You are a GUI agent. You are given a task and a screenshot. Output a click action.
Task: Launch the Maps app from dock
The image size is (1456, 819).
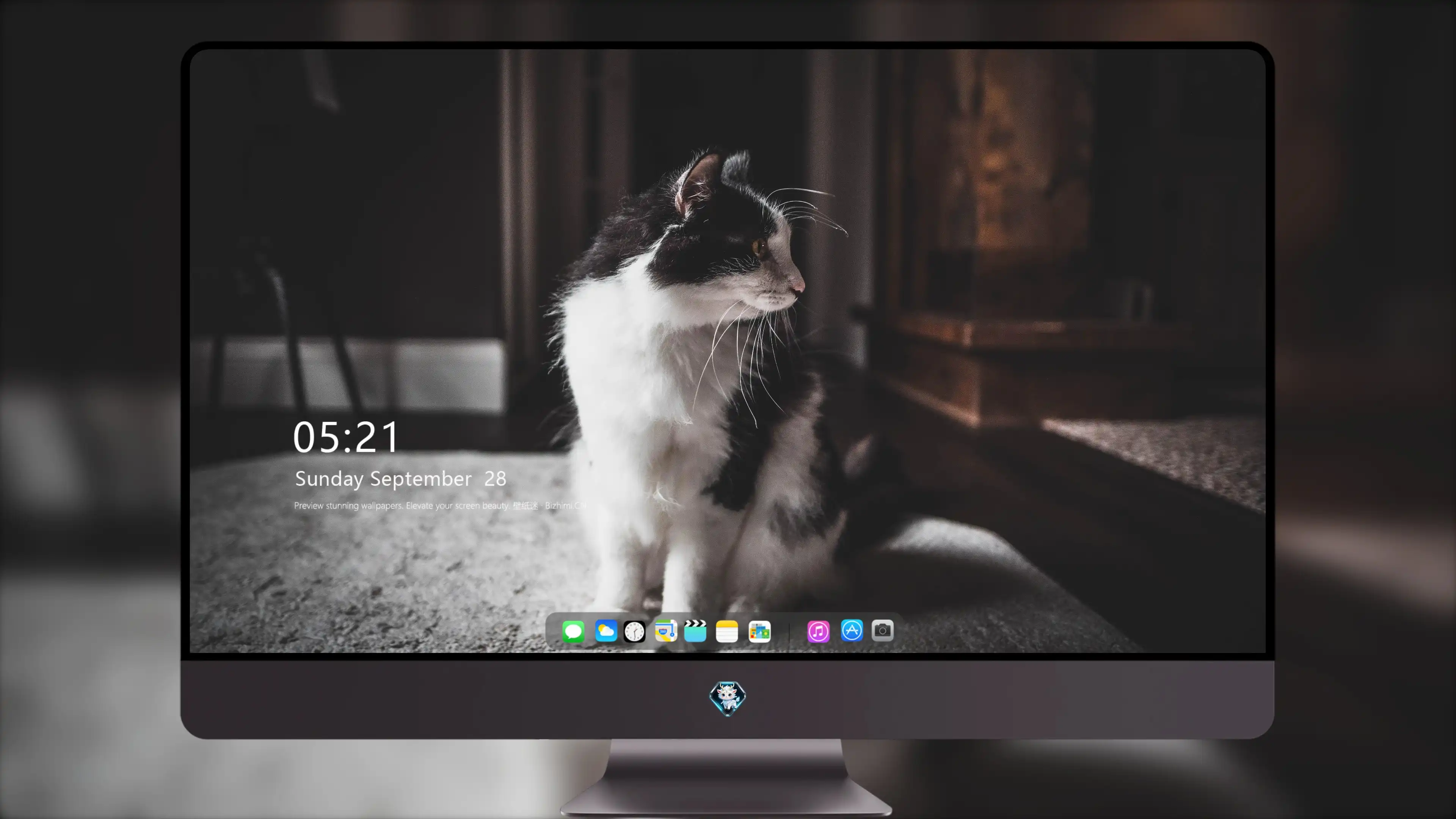666,631
